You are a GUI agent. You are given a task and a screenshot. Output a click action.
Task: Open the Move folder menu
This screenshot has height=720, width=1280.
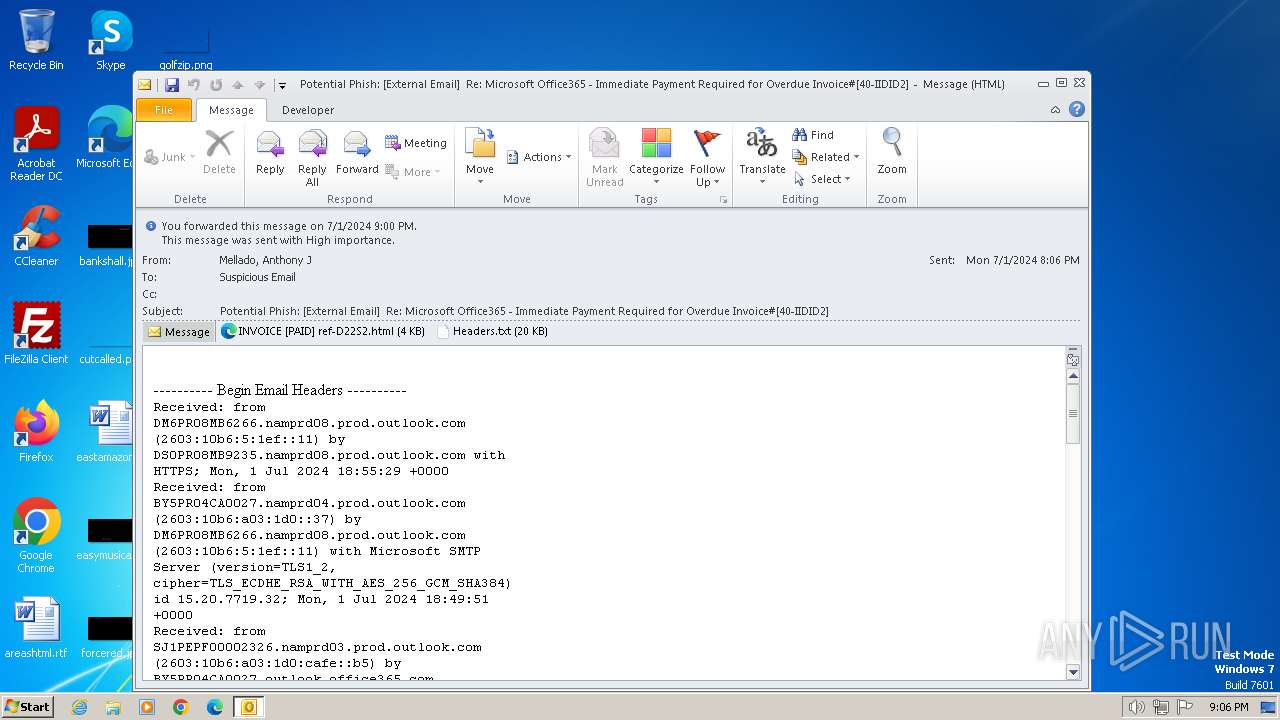480,155
